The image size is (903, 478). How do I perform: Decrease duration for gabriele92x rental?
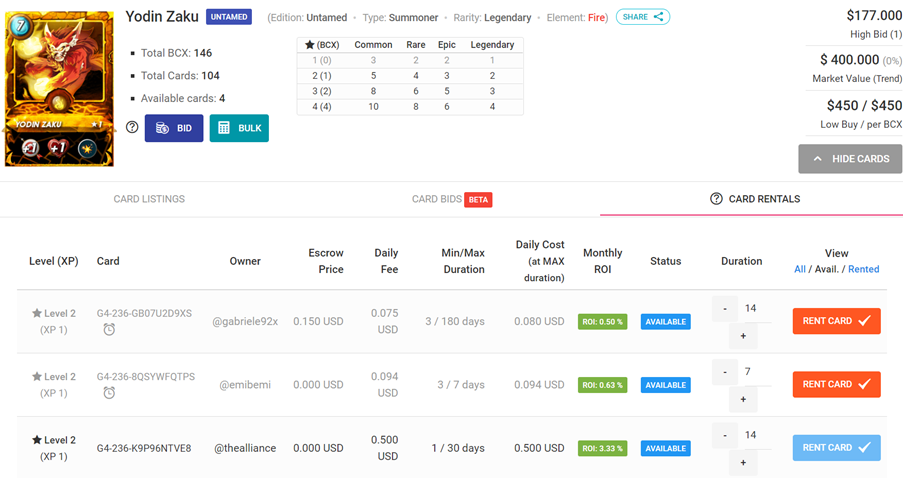click(725, 309)
